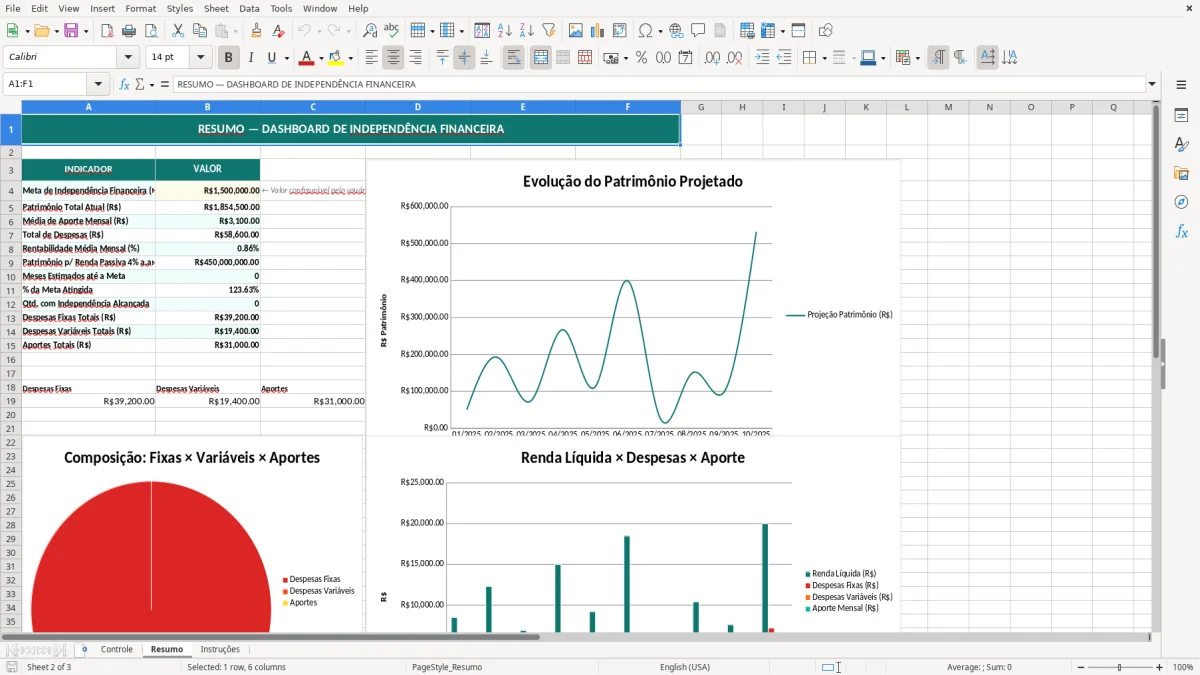Add a new sheet with plus button

(84, 649)
